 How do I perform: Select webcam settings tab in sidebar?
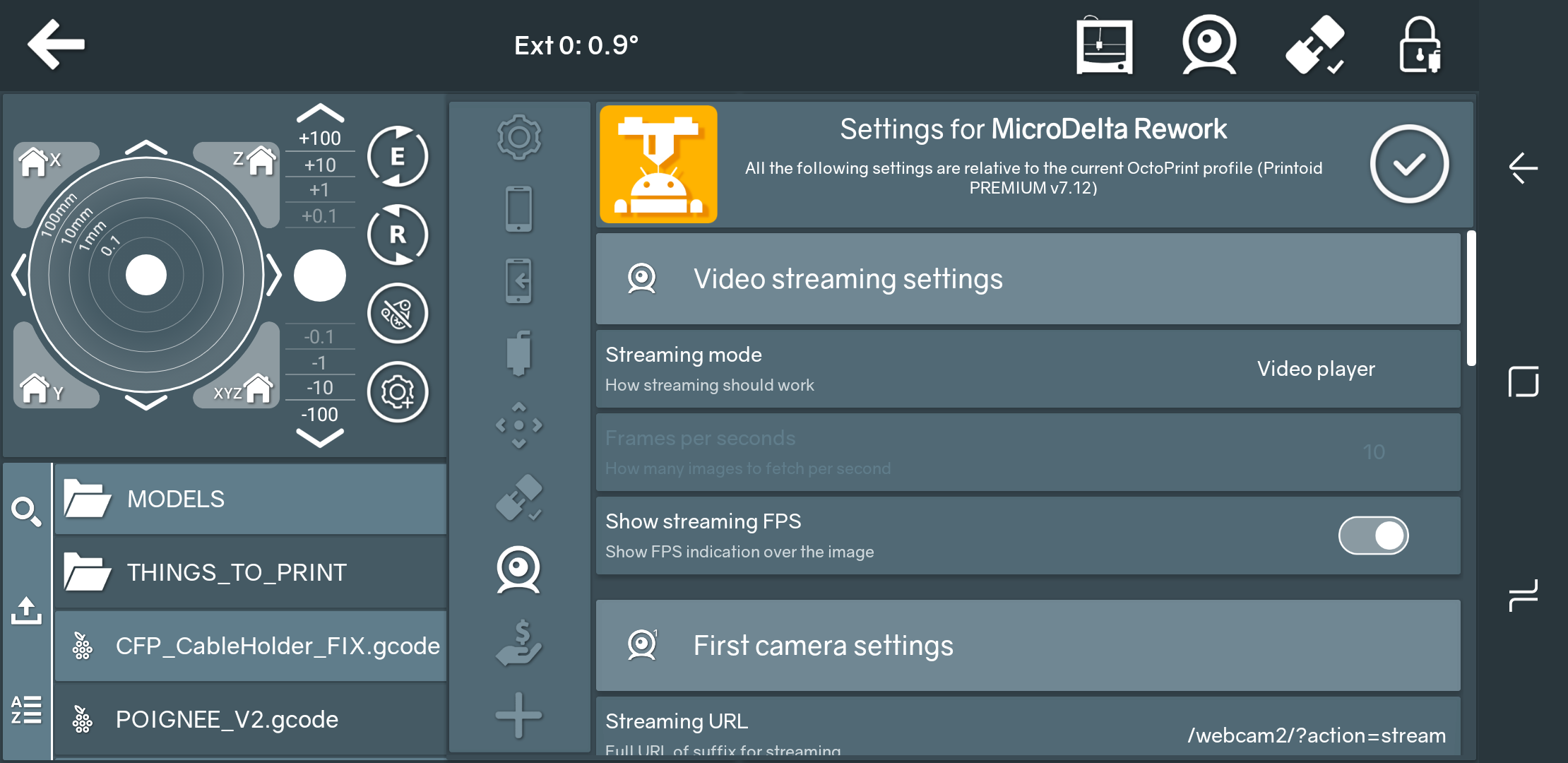(x=519, y=569)
